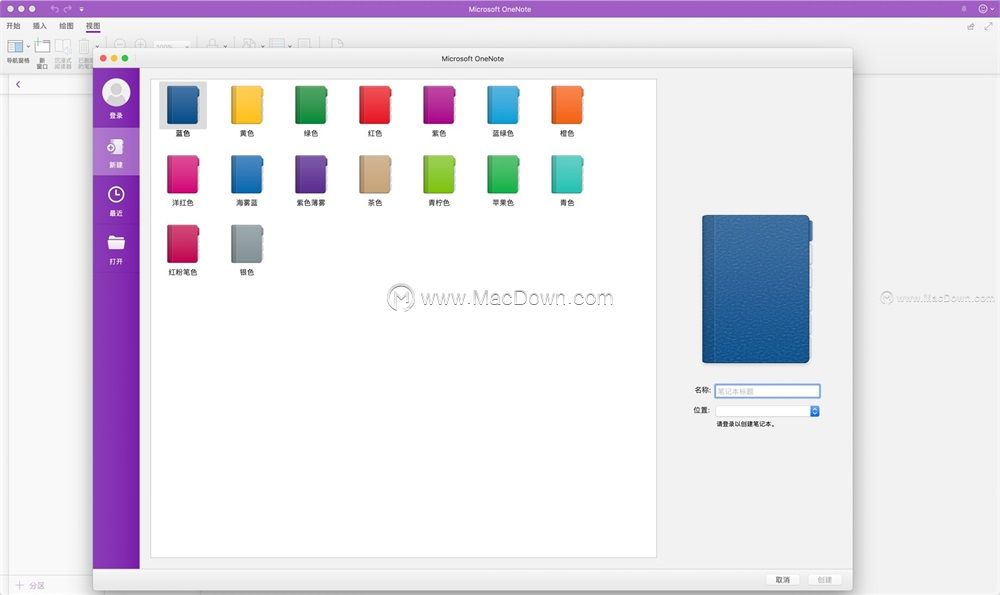Screen dimensions: 1000x595
Task: Select the 橙色 (orange) notebook icon
Action: 567,105
